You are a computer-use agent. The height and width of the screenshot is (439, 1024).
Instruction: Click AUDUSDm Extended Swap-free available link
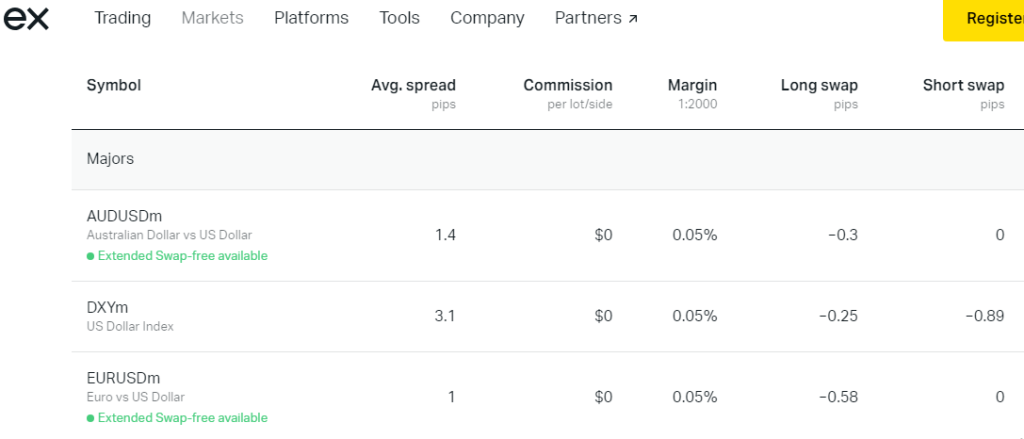[x=182, y=256]
